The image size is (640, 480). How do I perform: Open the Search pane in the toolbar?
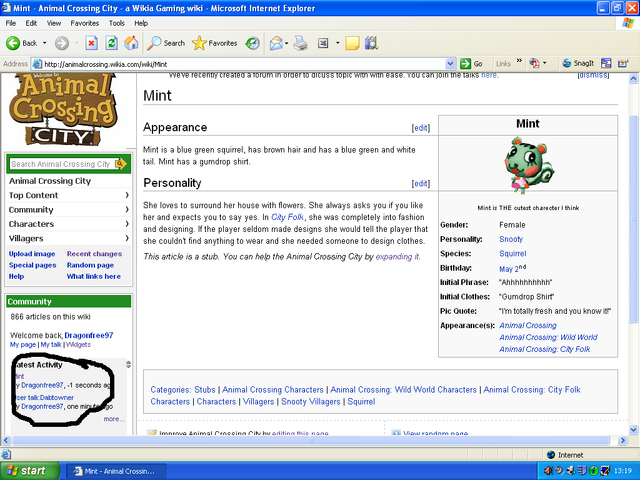[x=166, y=43]
